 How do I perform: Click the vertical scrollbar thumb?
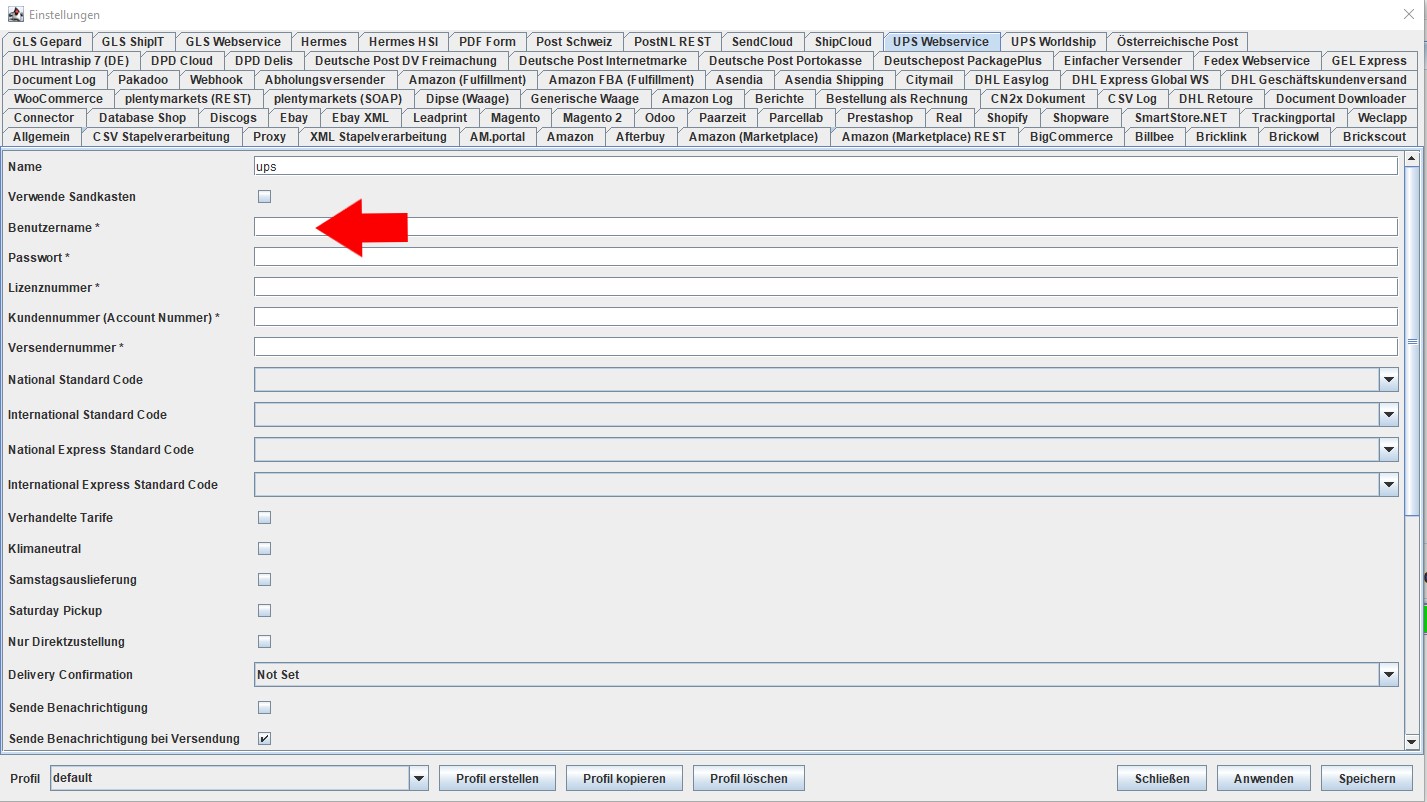click(1412, 342)
